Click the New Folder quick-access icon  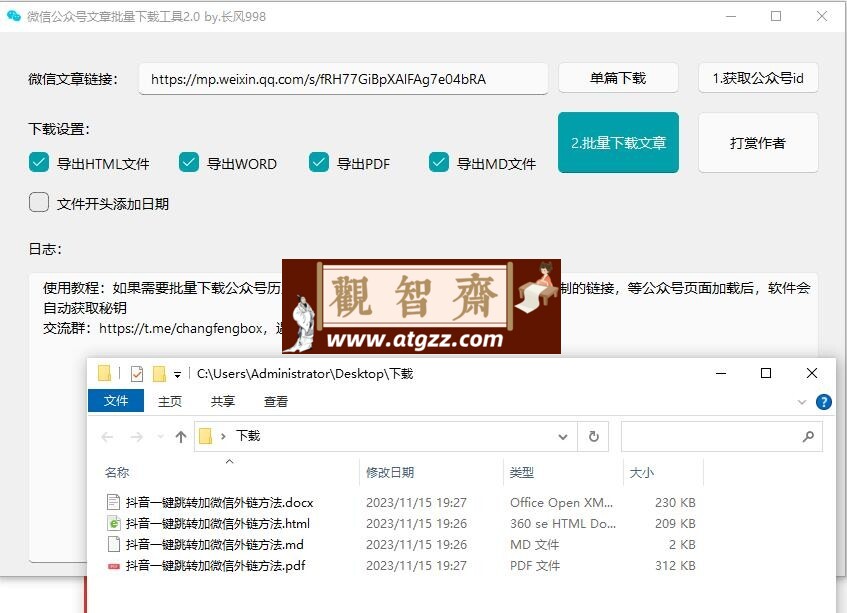pos(159,374)
